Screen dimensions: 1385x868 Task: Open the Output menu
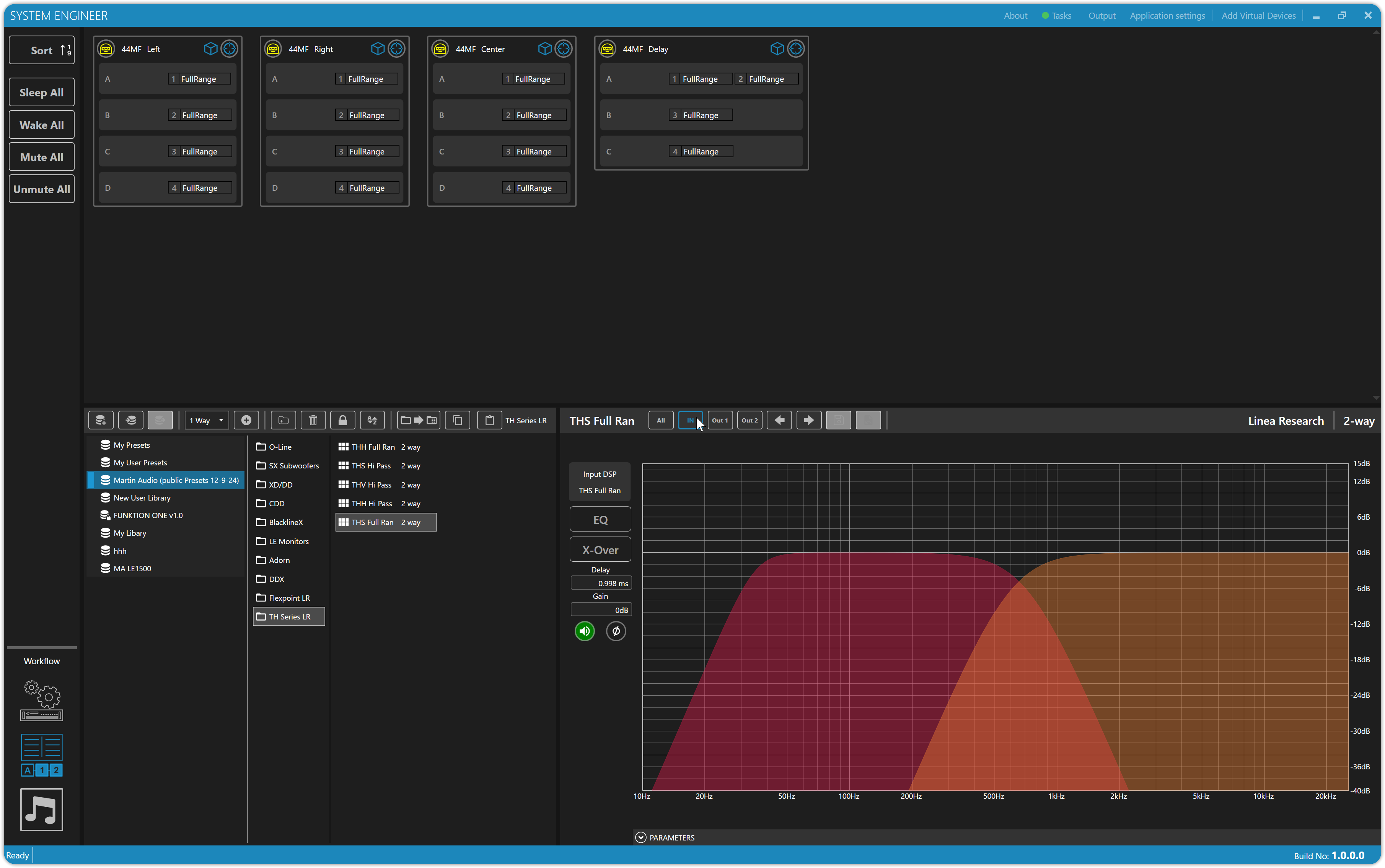pyautogui.click(x=1102, y=16)
